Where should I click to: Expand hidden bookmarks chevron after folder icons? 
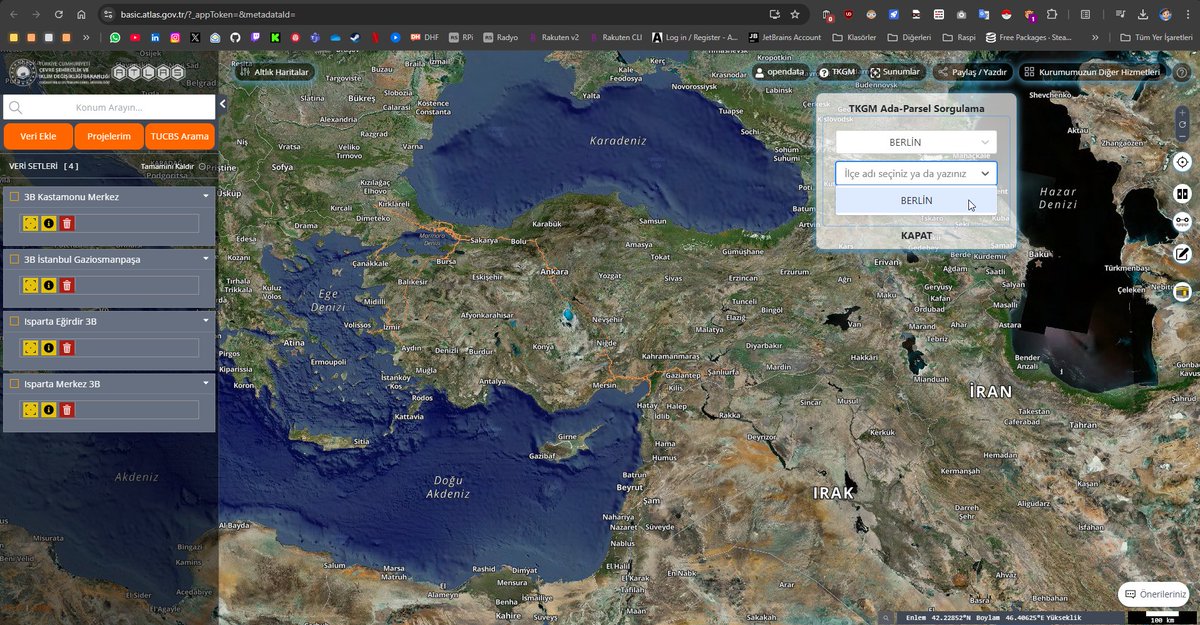pyautogui.click(x=86, y=37)
